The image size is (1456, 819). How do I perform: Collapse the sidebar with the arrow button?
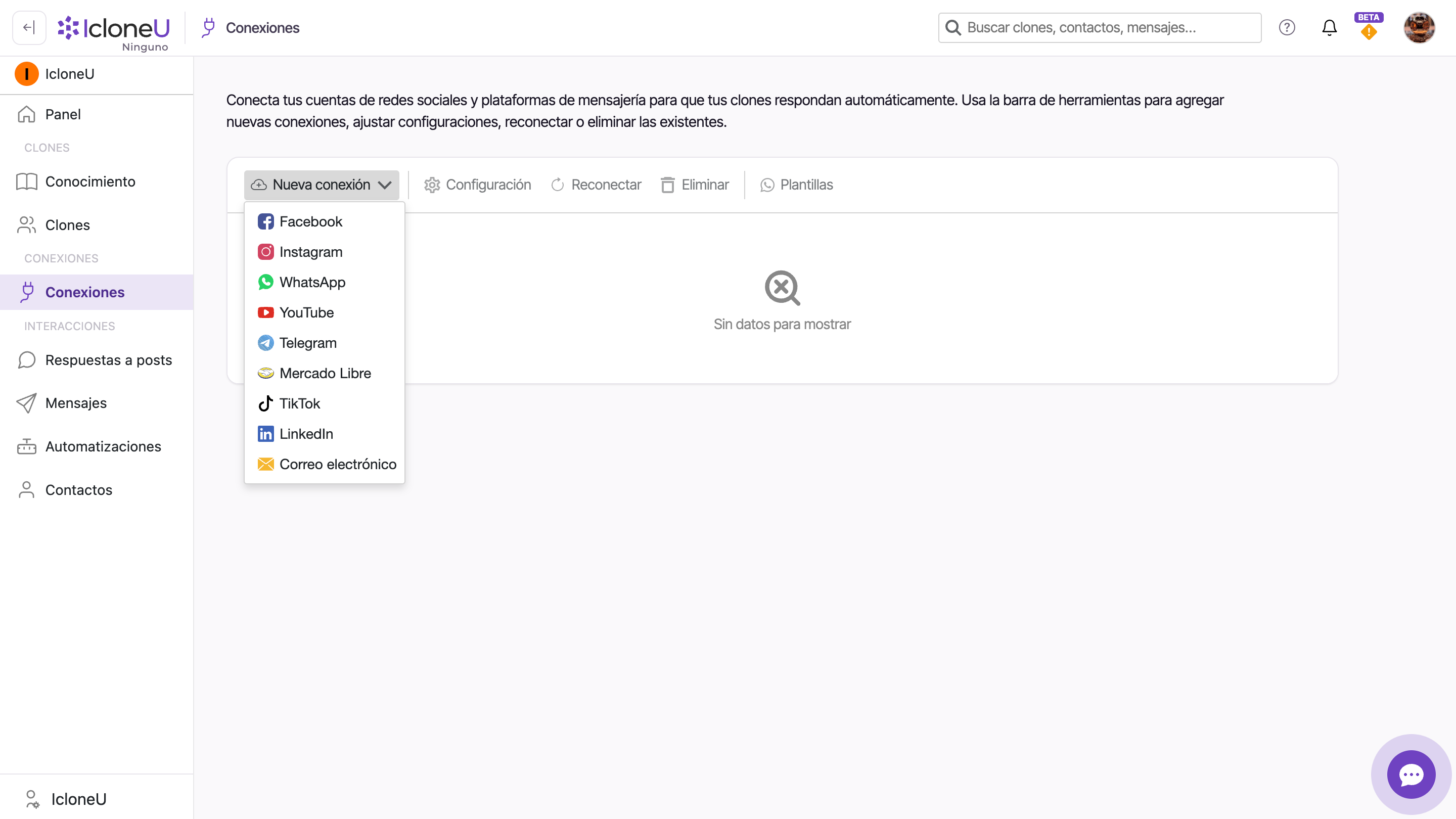pyautogui.click(x=29, y=28)
